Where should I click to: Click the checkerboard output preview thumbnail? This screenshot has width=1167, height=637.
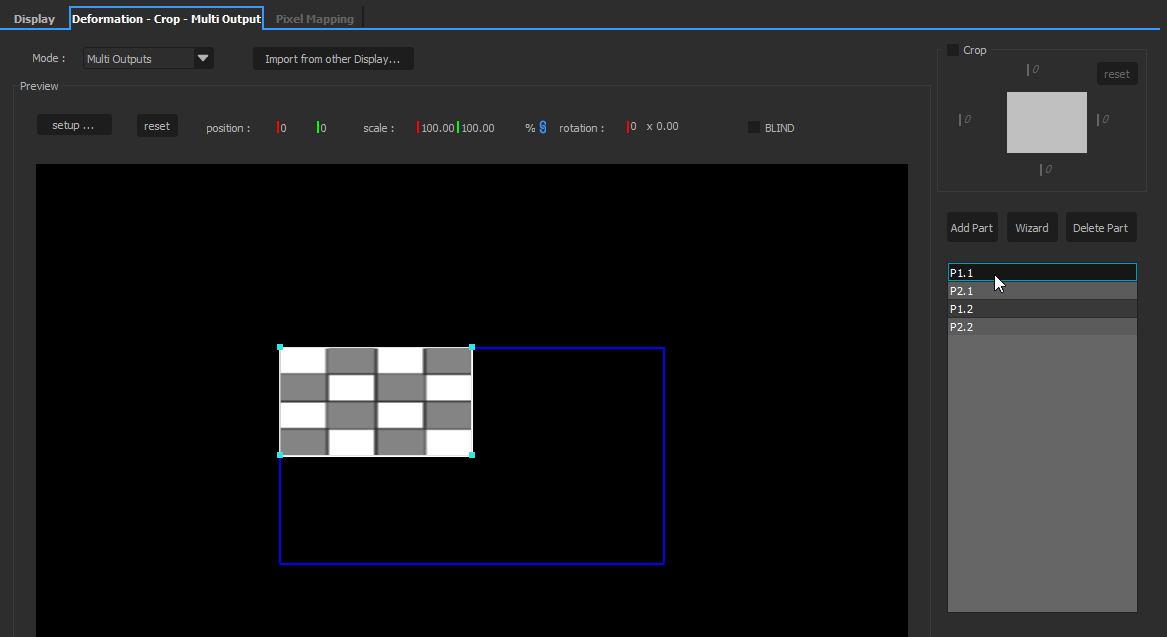376,402
